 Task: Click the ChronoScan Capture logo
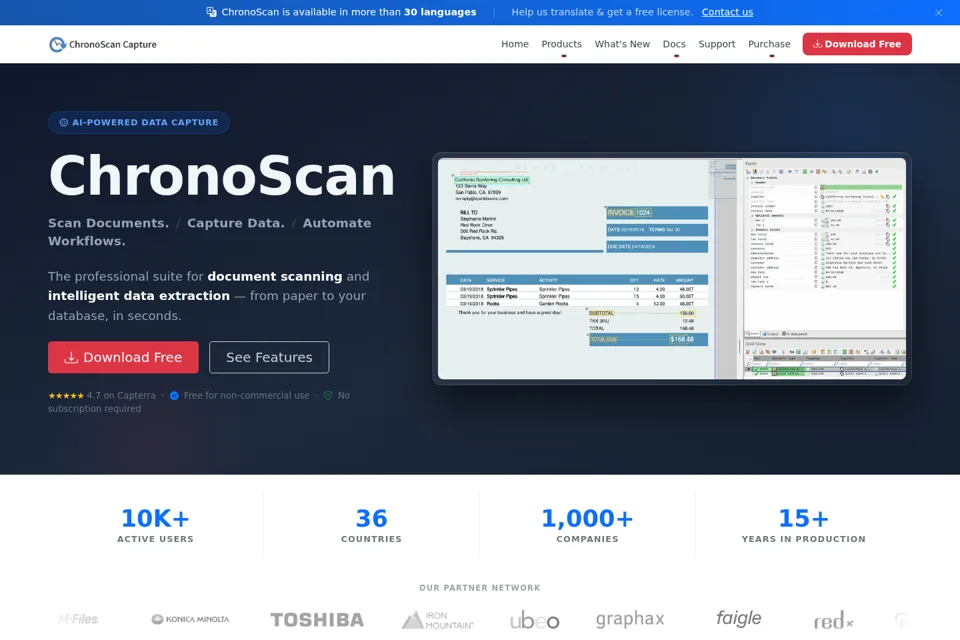pyautogui.click(x=103, y=44)
